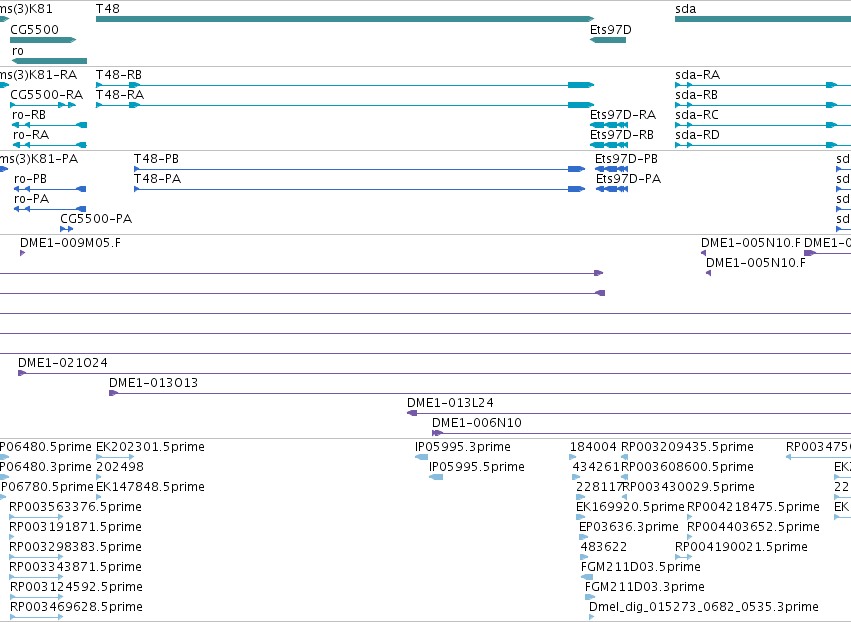
Task: Click the ro gene label
Action: pyautogui.click(x=18, y=50)
